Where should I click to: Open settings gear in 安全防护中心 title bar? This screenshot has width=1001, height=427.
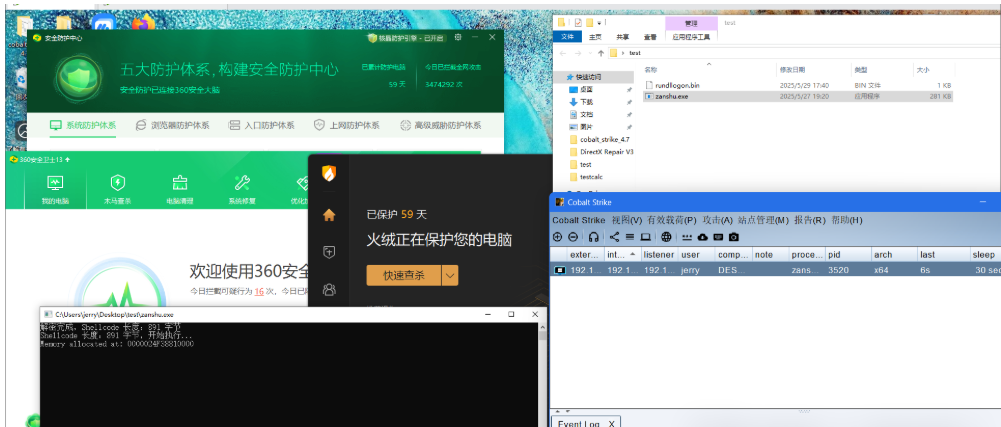point(458,38)
